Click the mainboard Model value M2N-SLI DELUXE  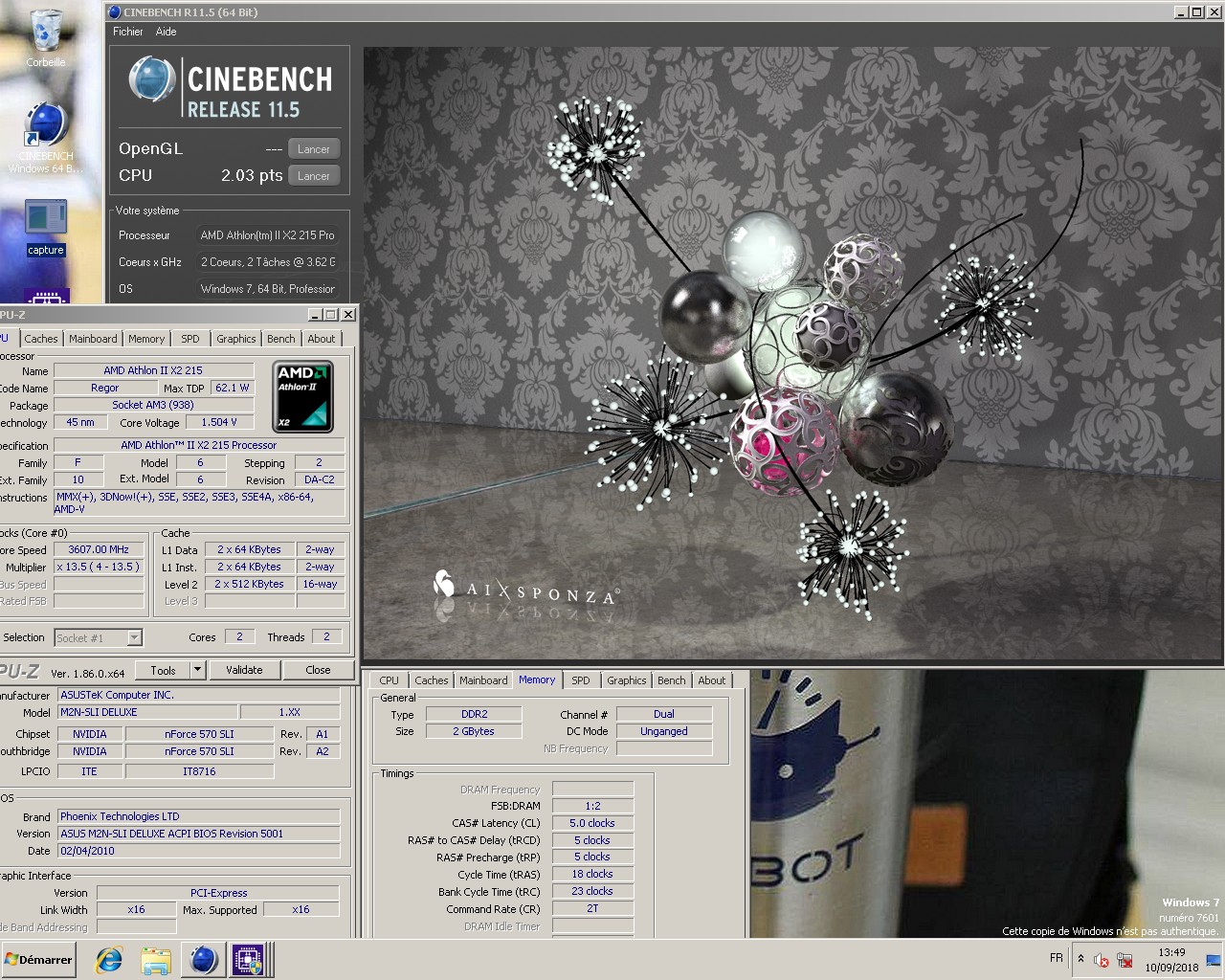pos(146,712)
